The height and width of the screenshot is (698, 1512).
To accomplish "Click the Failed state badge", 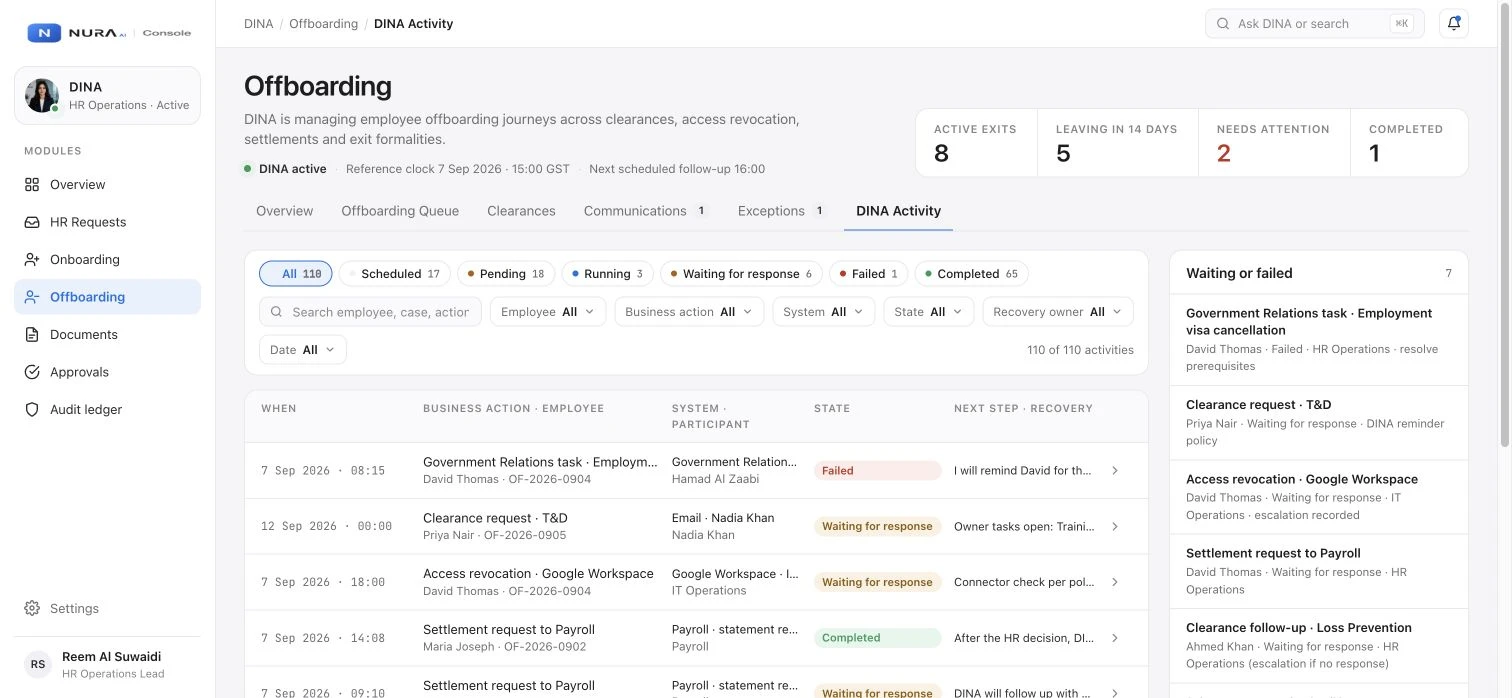I will point(877,471).
